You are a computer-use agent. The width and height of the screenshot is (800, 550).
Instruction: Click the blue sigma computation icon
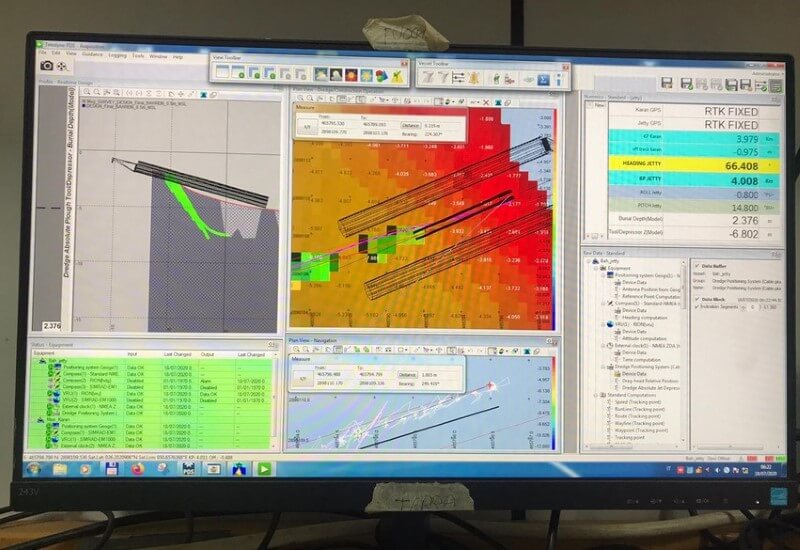click(x=544, y=80)
